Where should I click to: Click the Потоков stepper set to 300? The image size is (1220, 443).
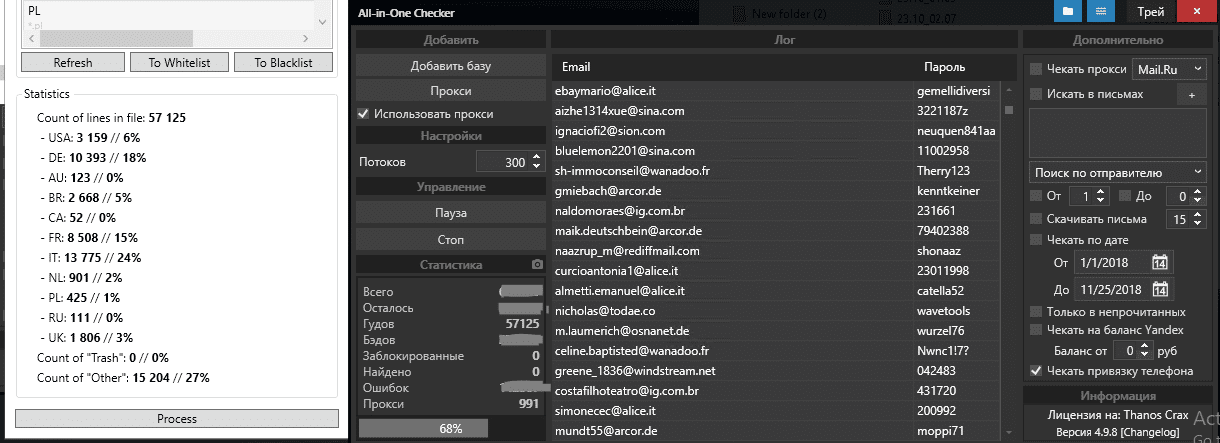pyautogui.click(x=510, y=161)
